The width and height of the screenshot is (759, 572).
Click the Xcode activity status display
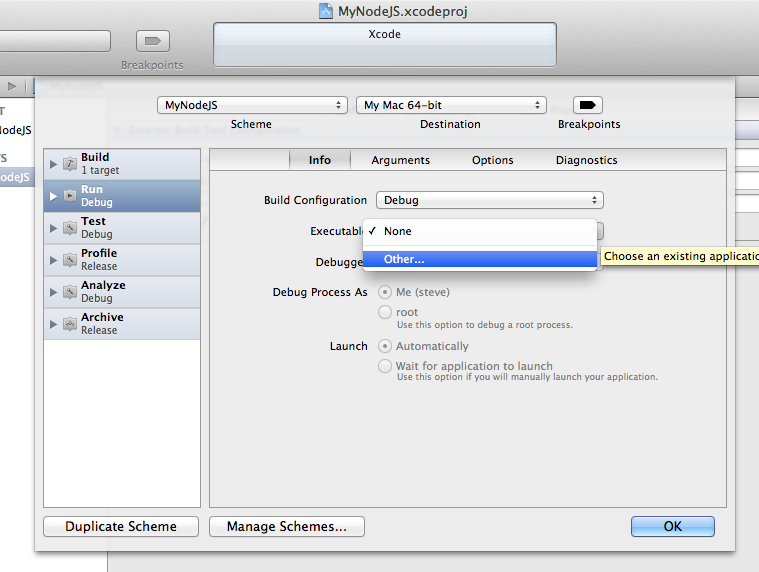385,44
